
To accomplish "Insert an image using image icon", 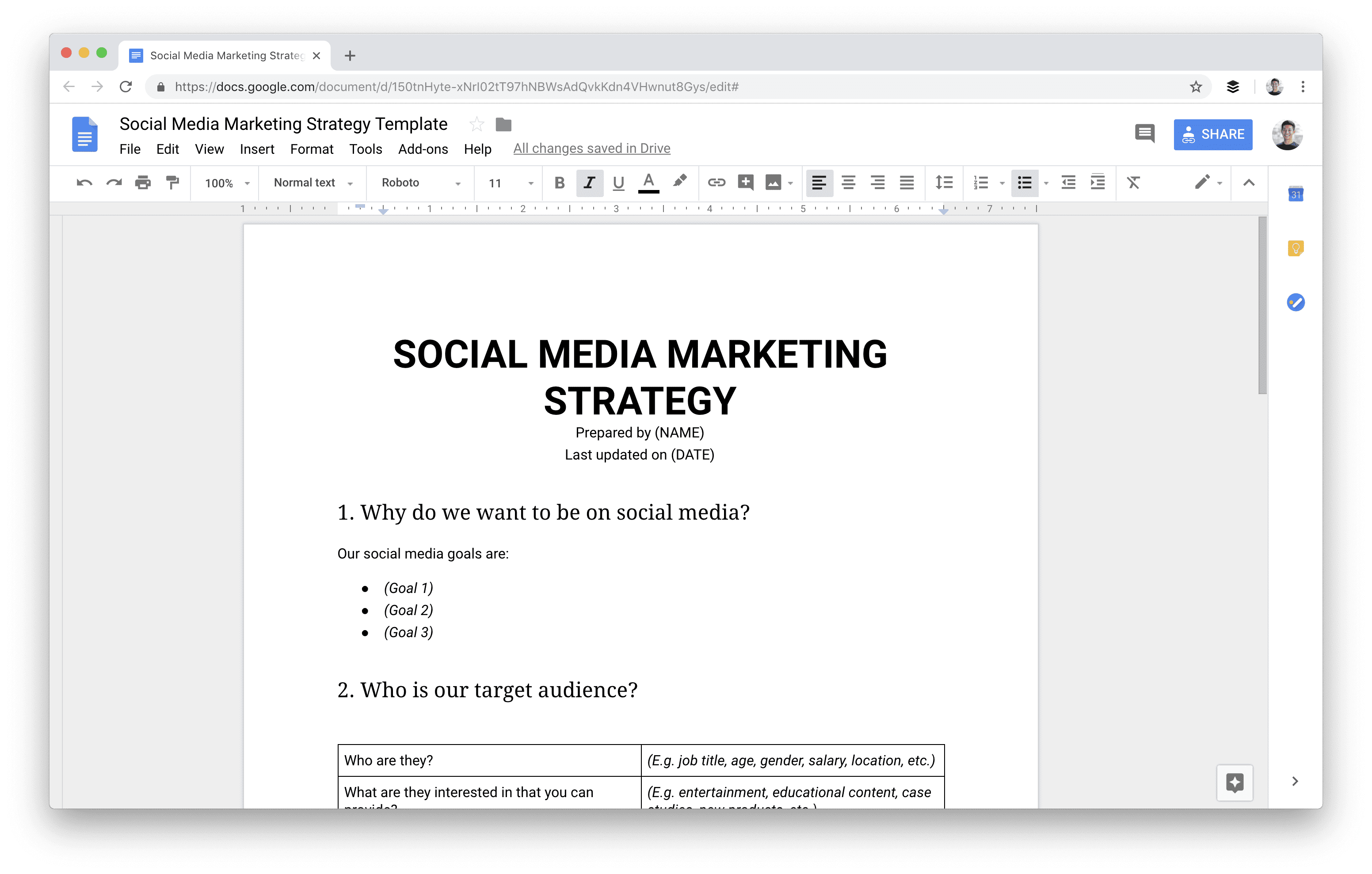I will (x=773, y=183).
